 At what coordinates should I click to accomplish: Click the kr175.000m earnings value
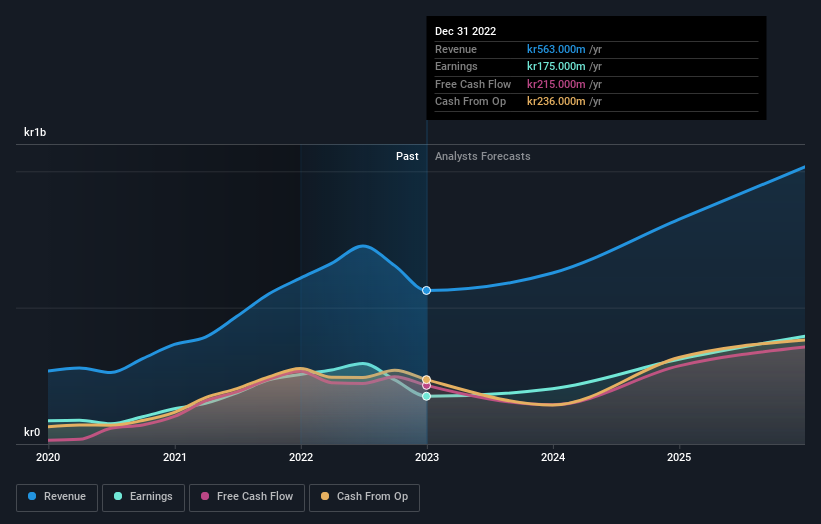(556, 66)
